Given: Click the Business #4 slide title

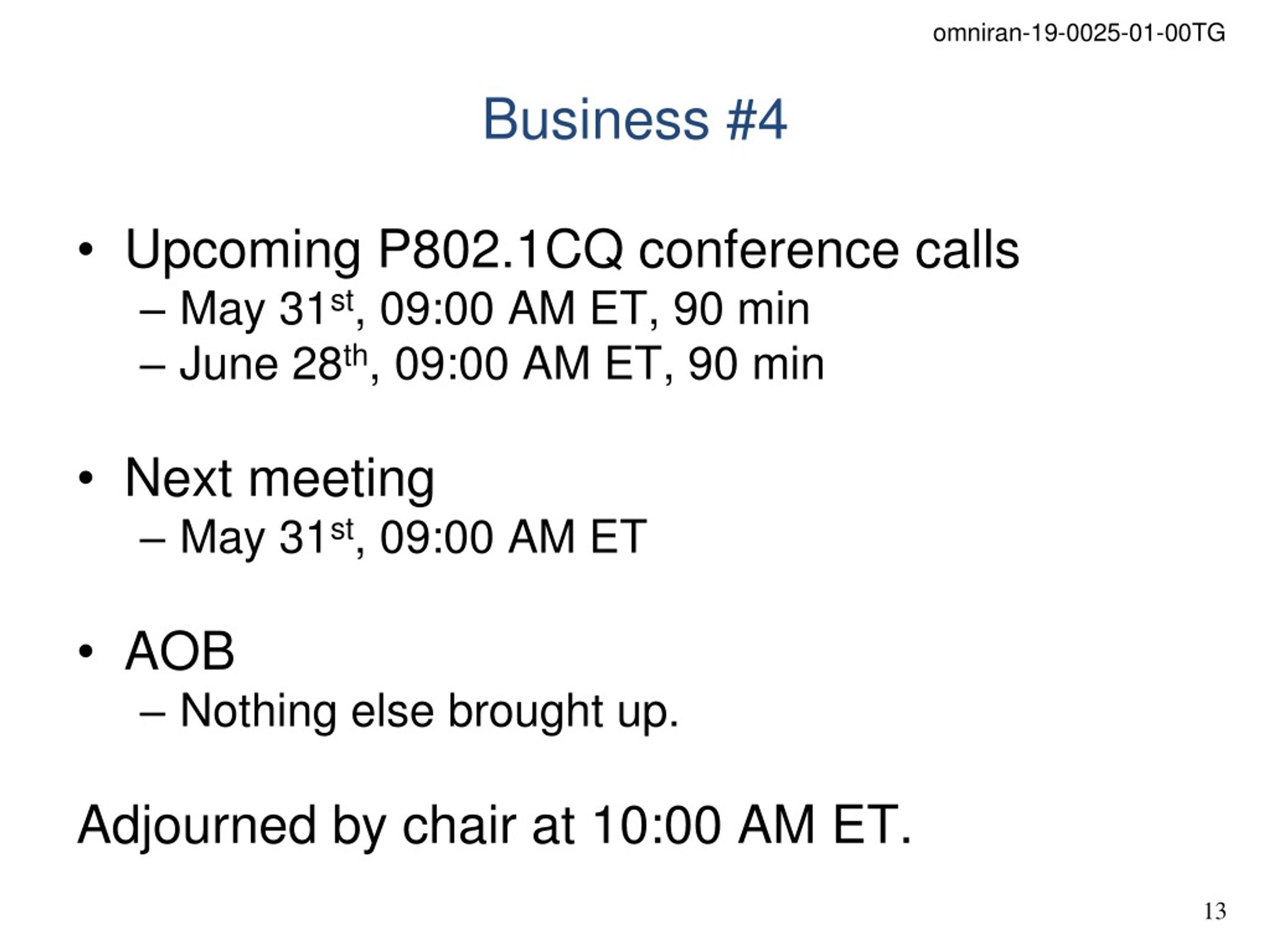Looking at the screenshot, I should [x=635, y=119].
